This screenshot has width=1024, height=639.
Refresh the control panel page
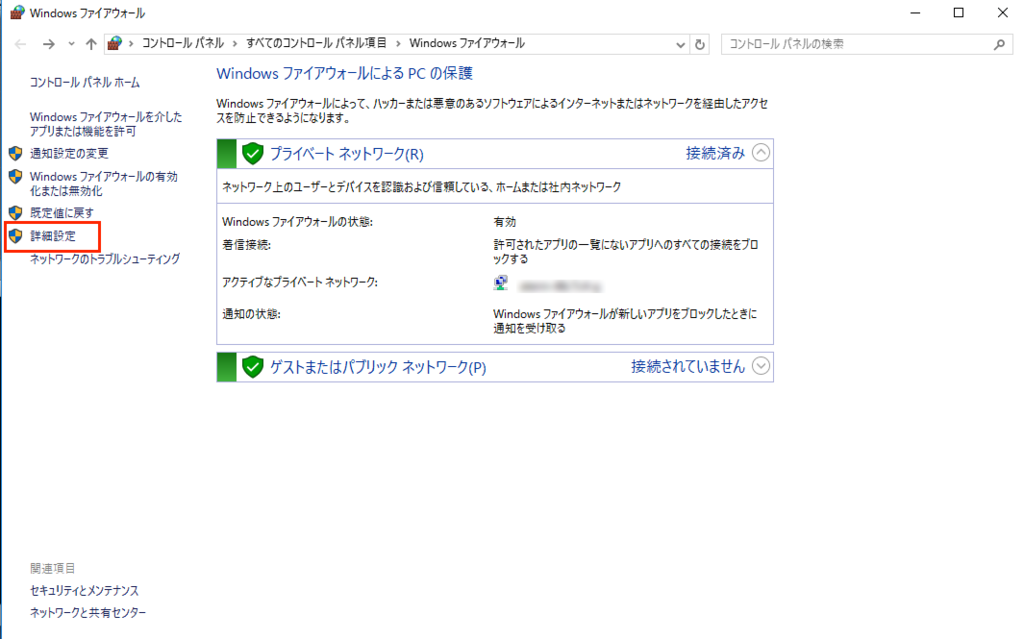pyautogui.click(x=700, y=44)
